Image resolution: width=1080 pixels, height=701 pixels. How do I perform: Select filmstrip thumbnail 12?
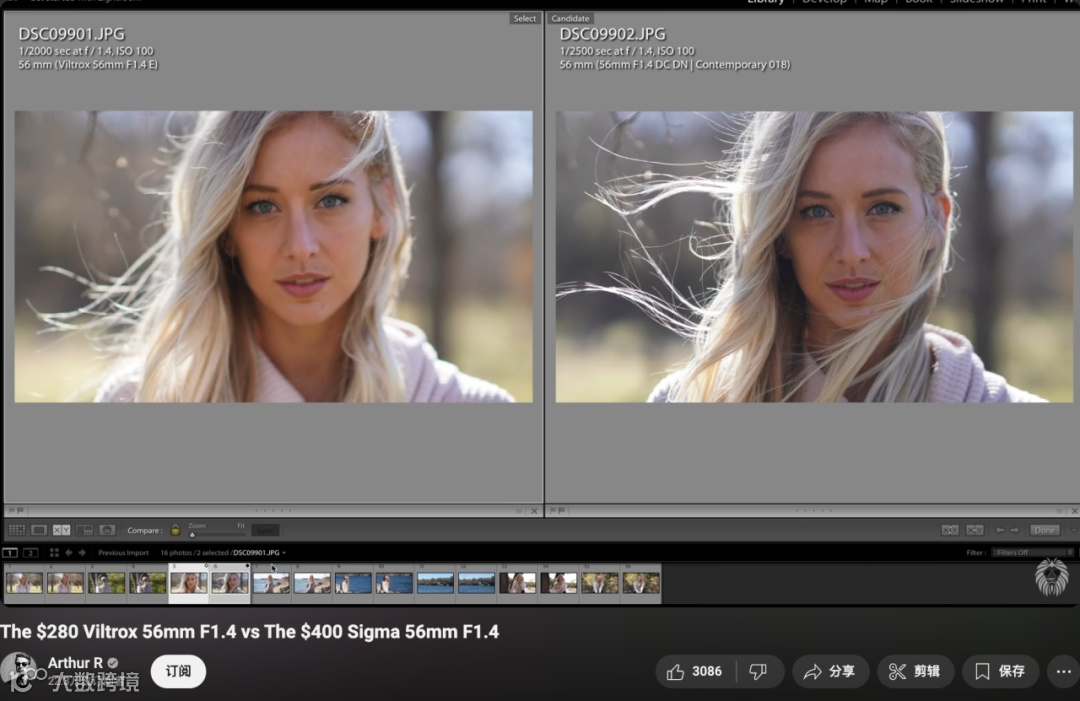click(477, 583)
